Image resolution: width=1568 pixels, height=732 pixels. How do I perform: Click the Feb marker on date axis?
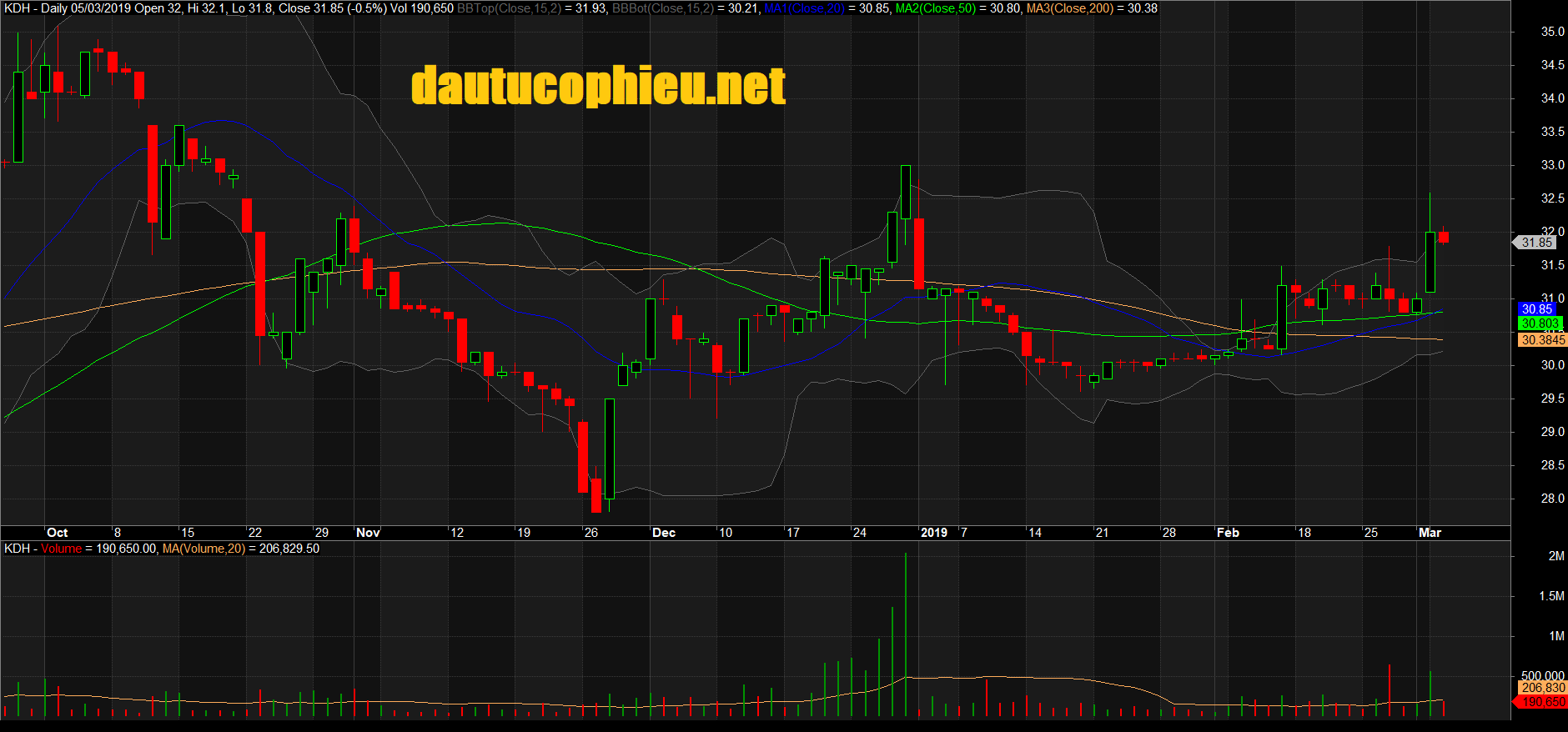tap(1228, 533)
